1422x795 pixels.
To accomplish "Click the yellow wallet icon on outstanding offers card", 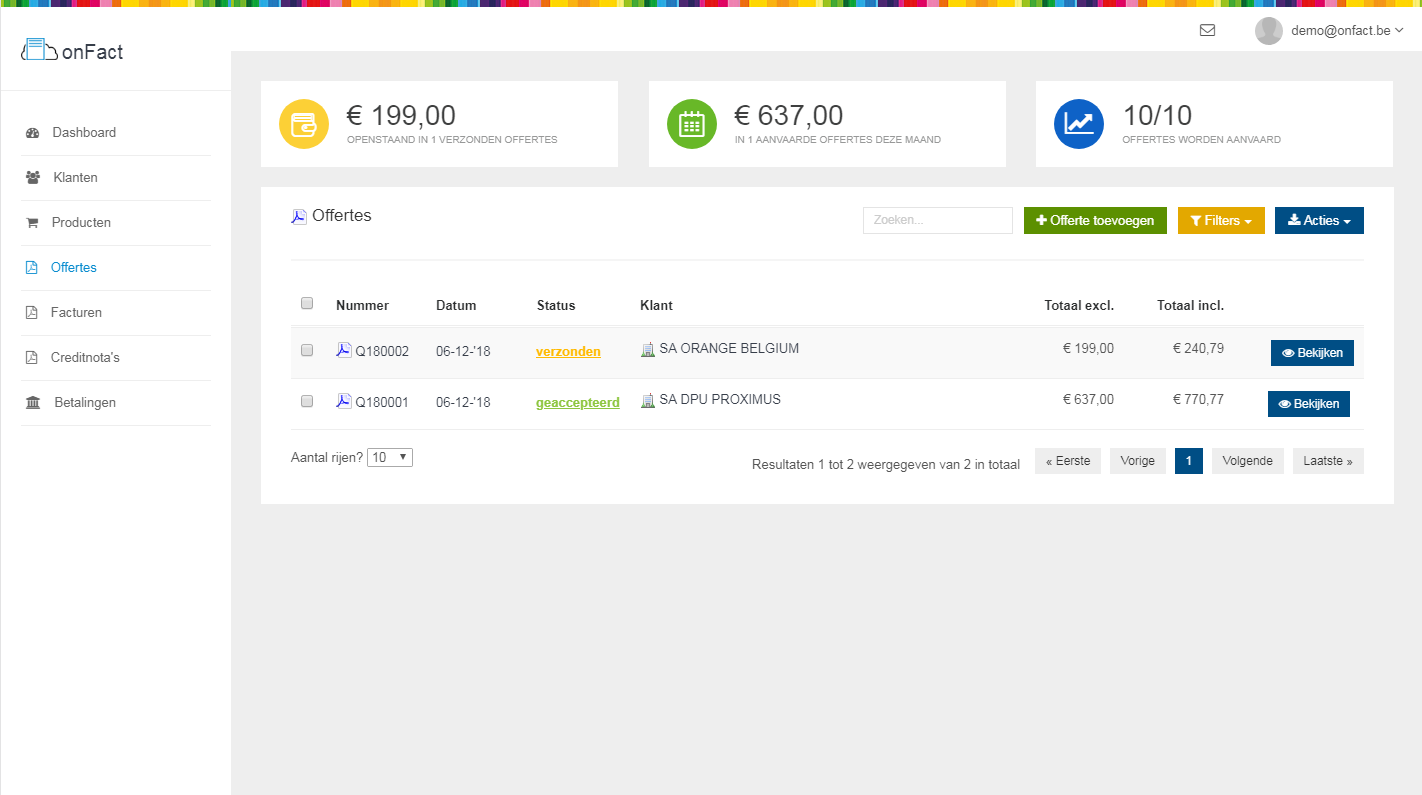I will tap(303, 123).
